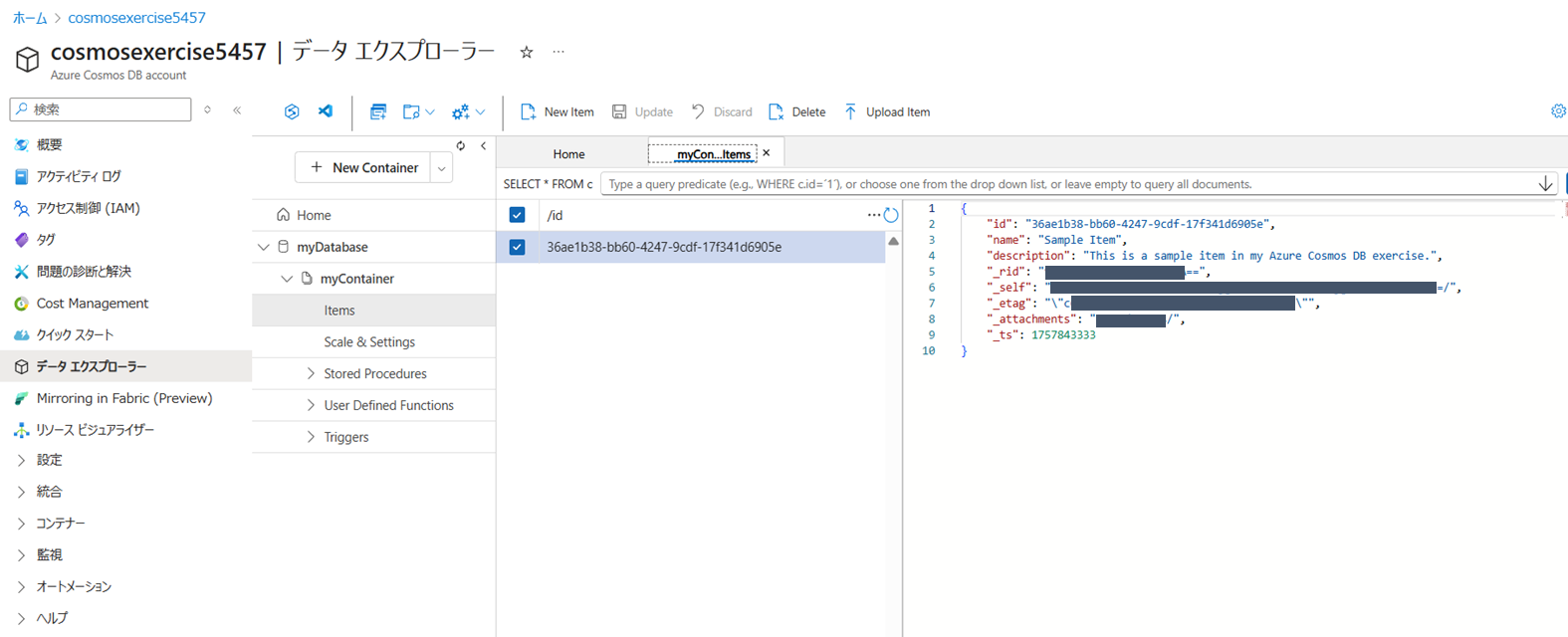This screenshot has height=637, width=1568.
Task: Click the New SQL Query icon
Action: (378, 111)
